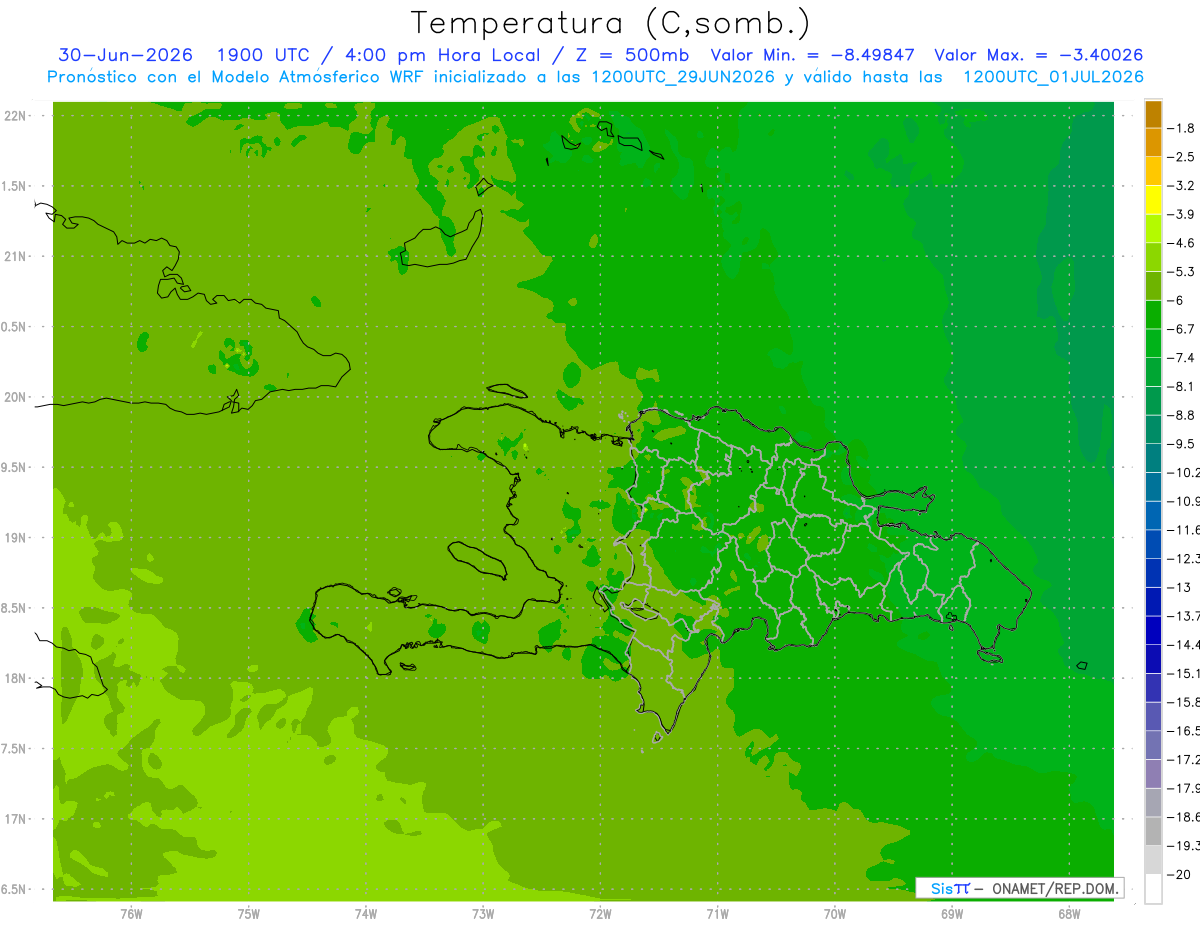Viewport: 1200px width, 927px height.
Task: Click the '19N' latitude label
Action: coord(15,538)
